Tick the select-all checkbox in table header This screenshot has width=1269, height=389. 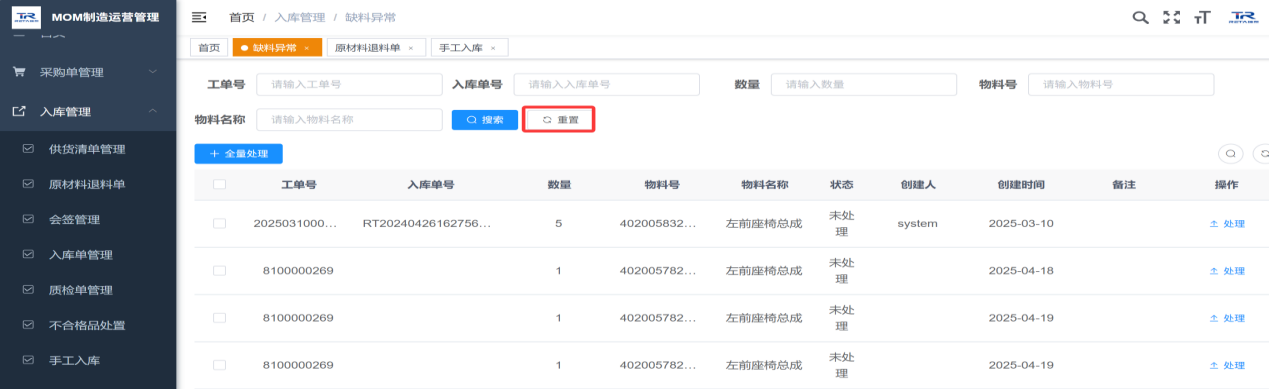220,184
